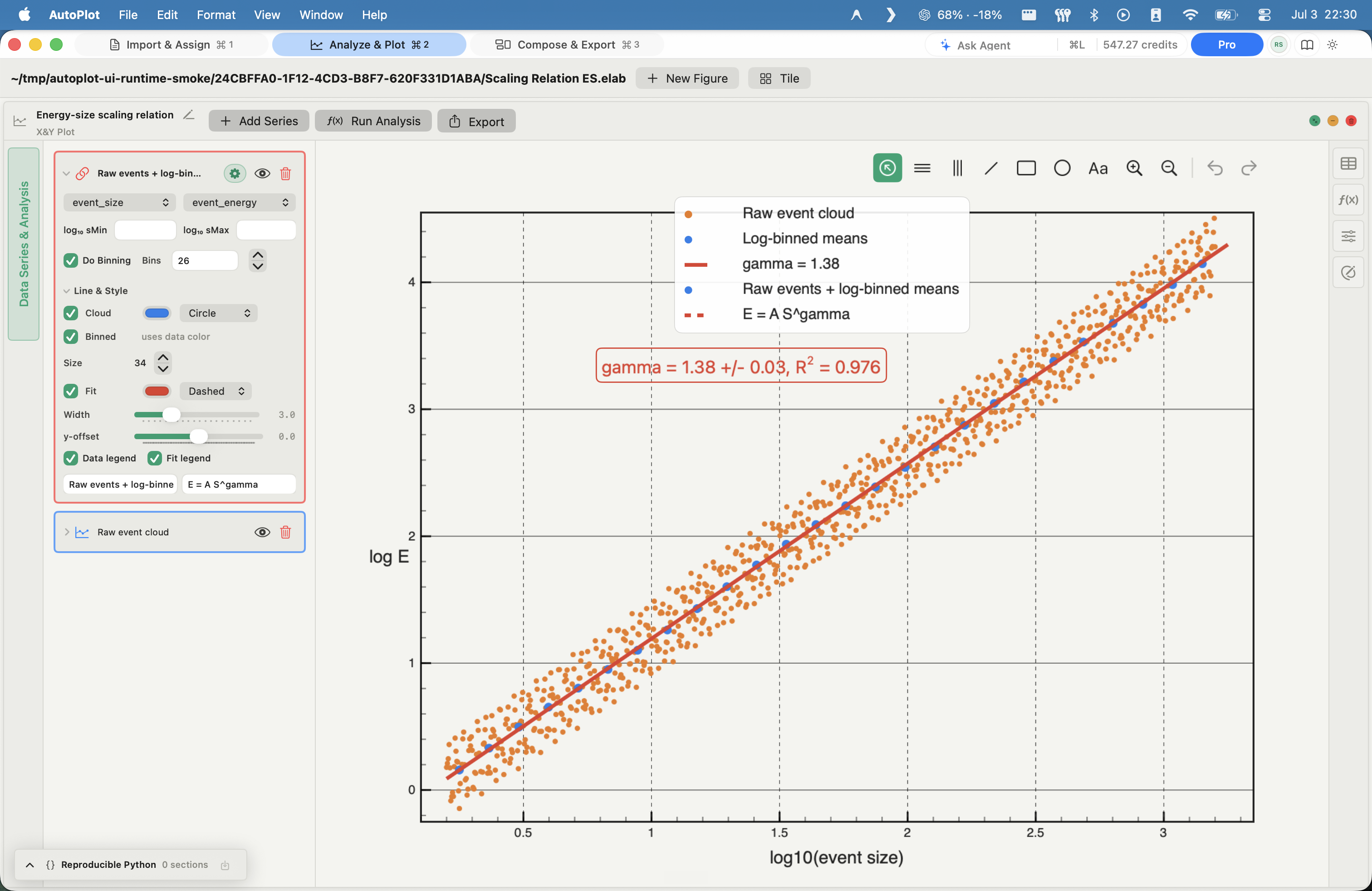The image size is (1372, 891).
Task: Open the sliders settings side panel
Action: coord(1348,236)
